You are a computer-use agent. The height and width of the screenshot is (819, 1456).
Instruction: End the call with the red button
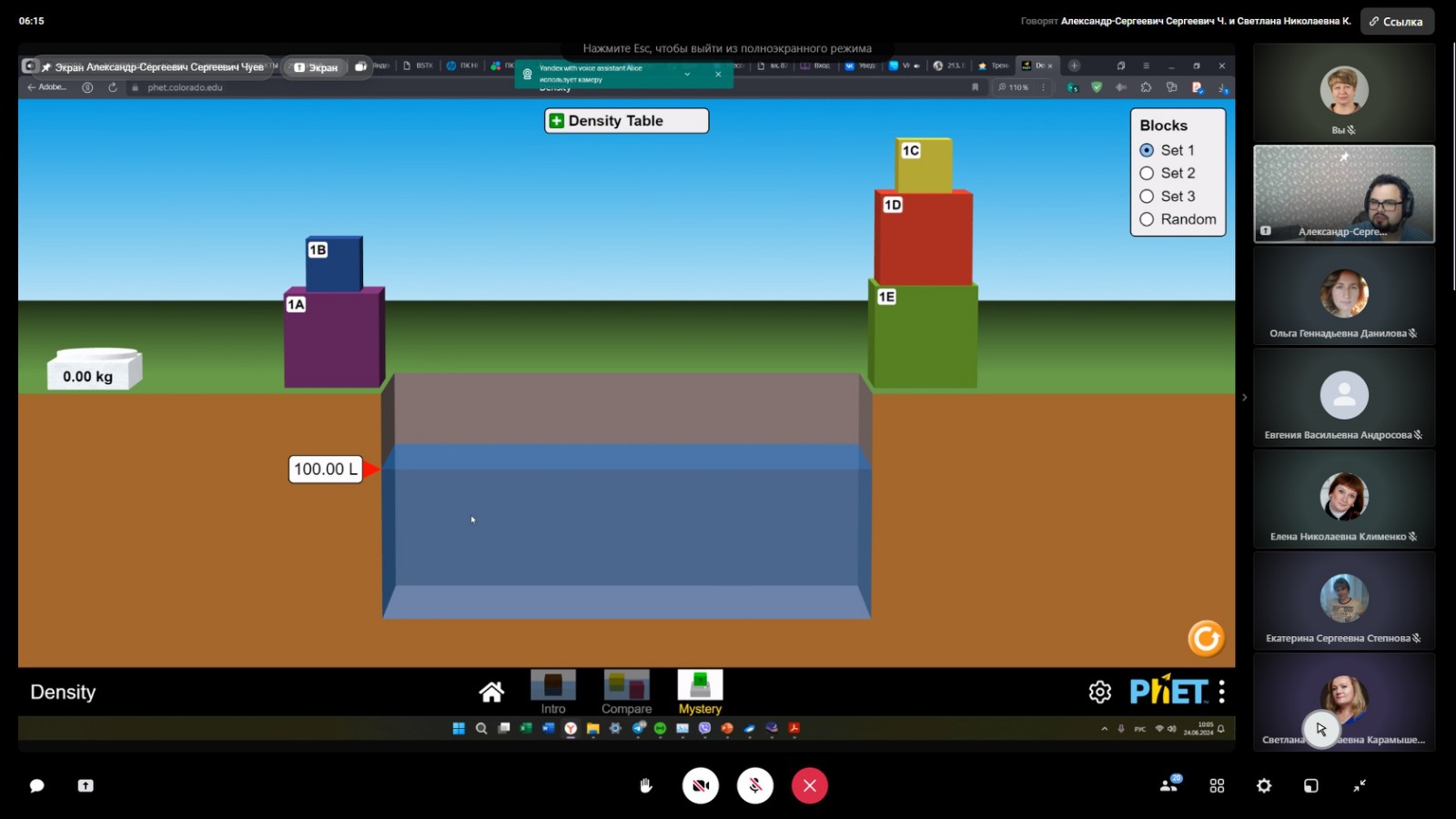(x=810, y=785)
